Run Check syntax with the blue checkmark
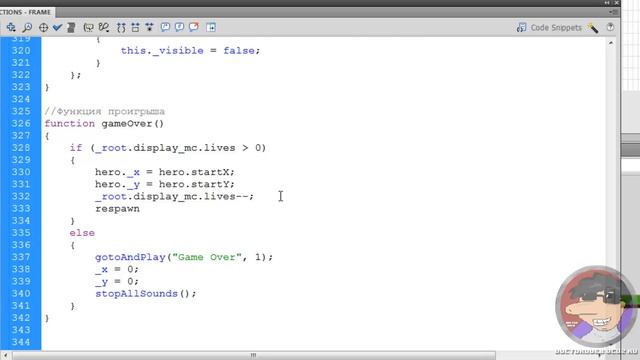 [57, 27]
